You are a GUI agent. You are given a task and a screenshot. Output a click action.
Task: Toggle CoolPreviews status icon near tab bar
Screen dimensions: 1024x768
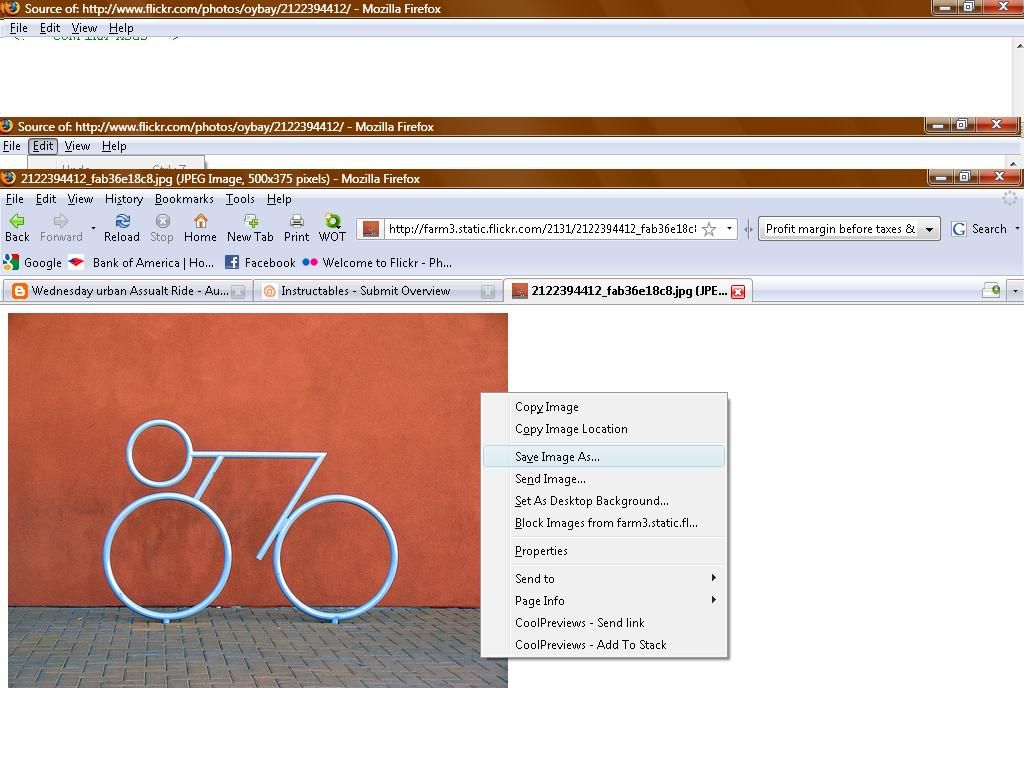pyautogui.click(x=991, y=290)
